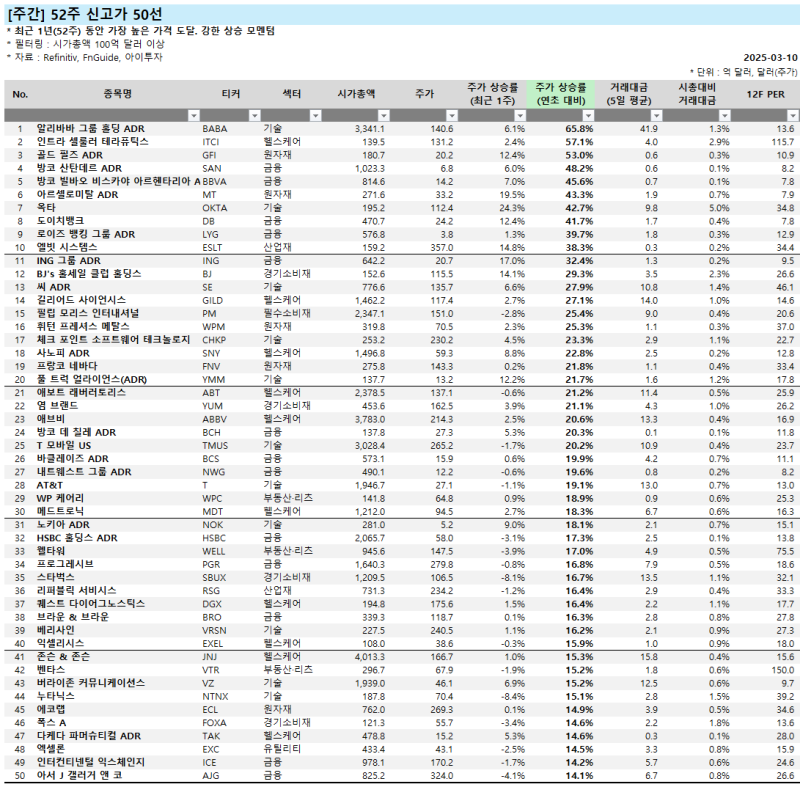Select the 버라이존 커뮤니케이션스 cell

tap(91, 683)
